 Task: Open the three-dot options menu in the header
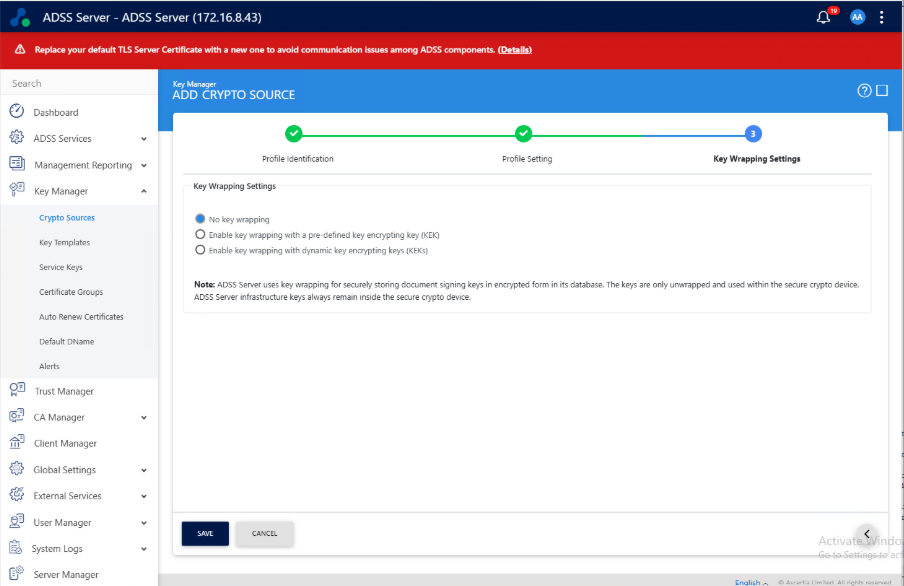pos(882,17)
